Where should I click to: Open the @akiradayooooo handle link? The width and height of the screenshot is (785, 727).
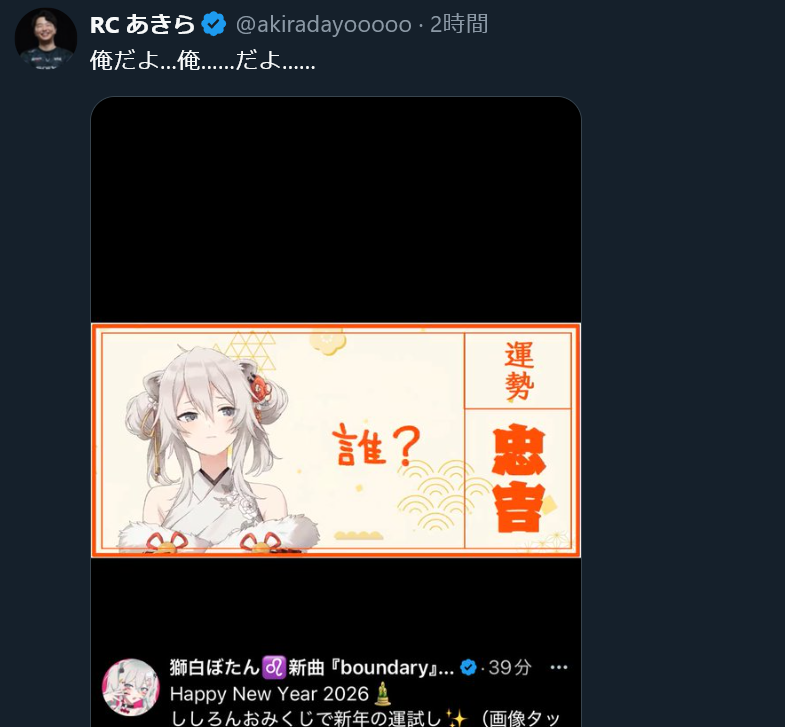323,25
